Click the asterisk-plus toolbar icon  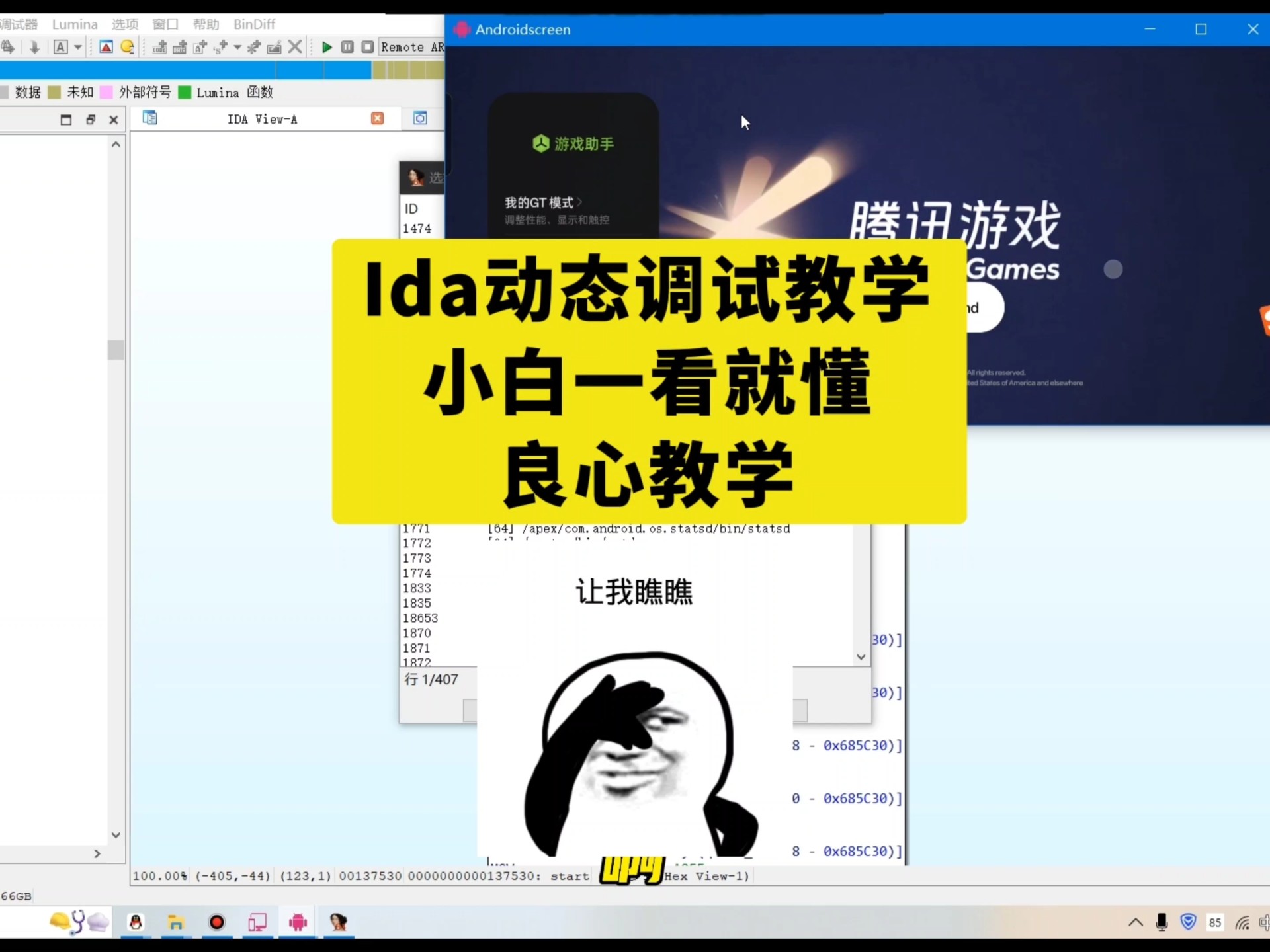point(253,47)
